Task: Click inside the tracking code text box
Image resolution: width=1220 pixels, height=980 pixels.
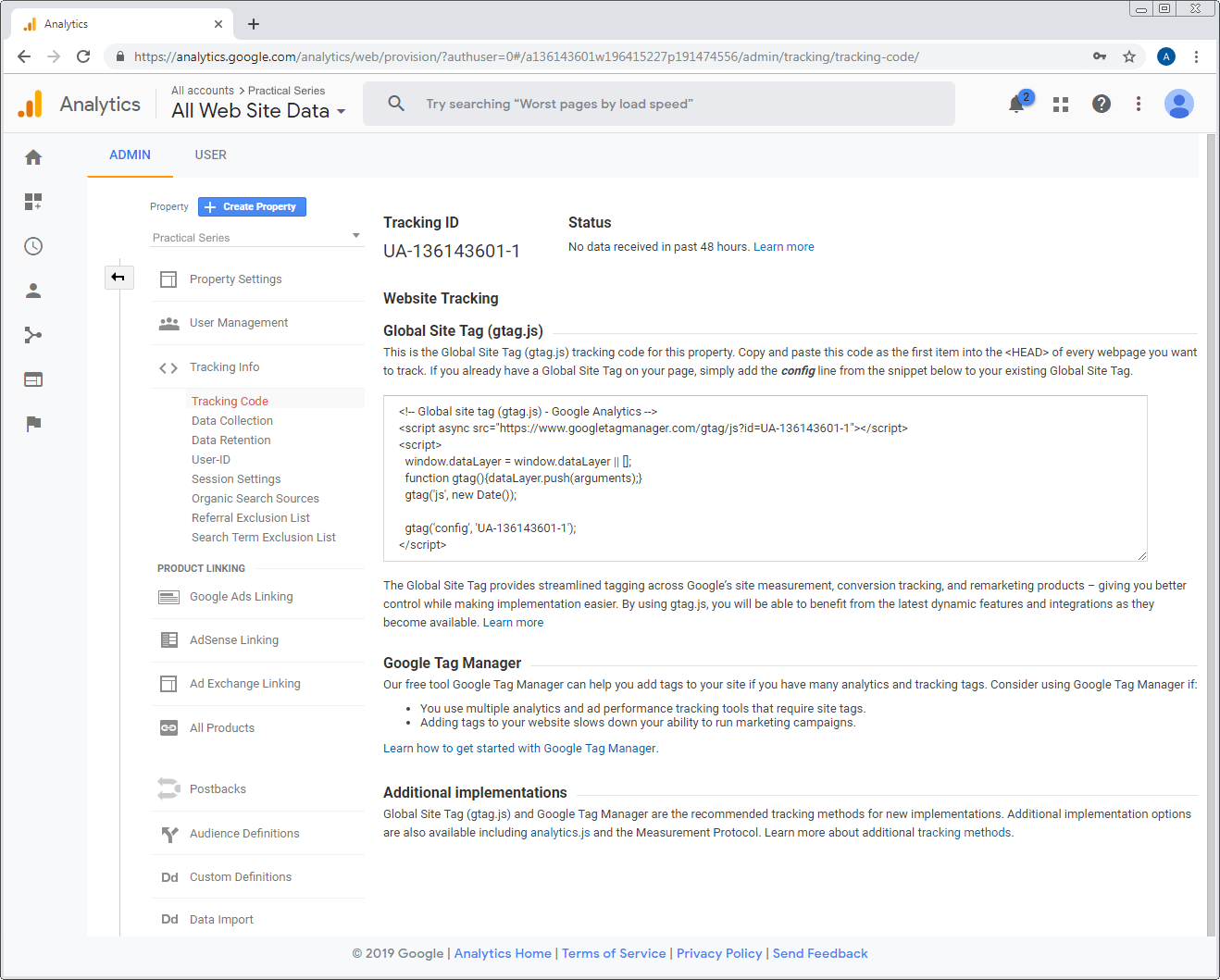Action: pyautogui.click(x=766, y=478)
